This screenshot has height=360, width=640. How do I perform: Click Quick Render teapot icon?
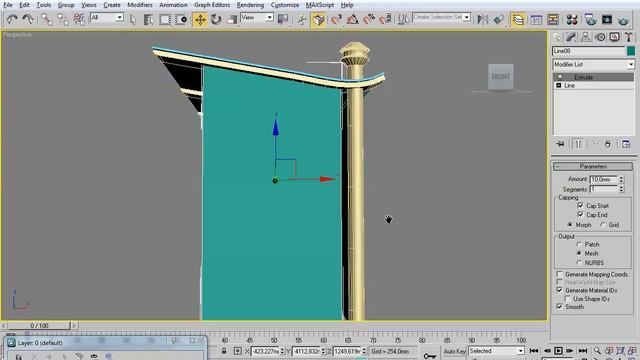623,19
